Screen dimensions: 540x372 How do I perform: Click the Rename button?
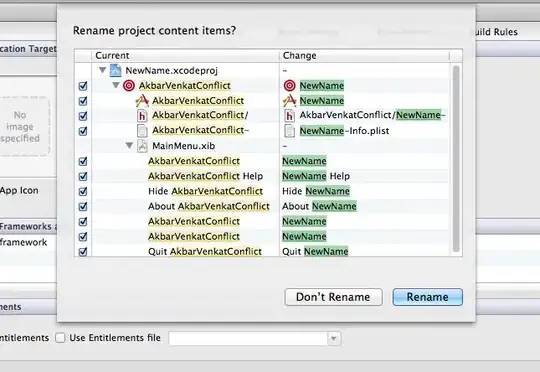[x=427, y=297]
